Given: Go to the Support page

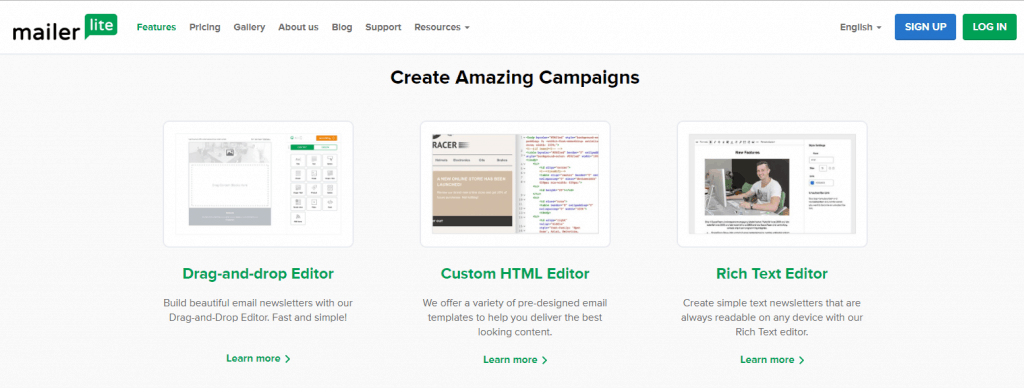Looking at the screenshot, I should (x=383, y=27).
